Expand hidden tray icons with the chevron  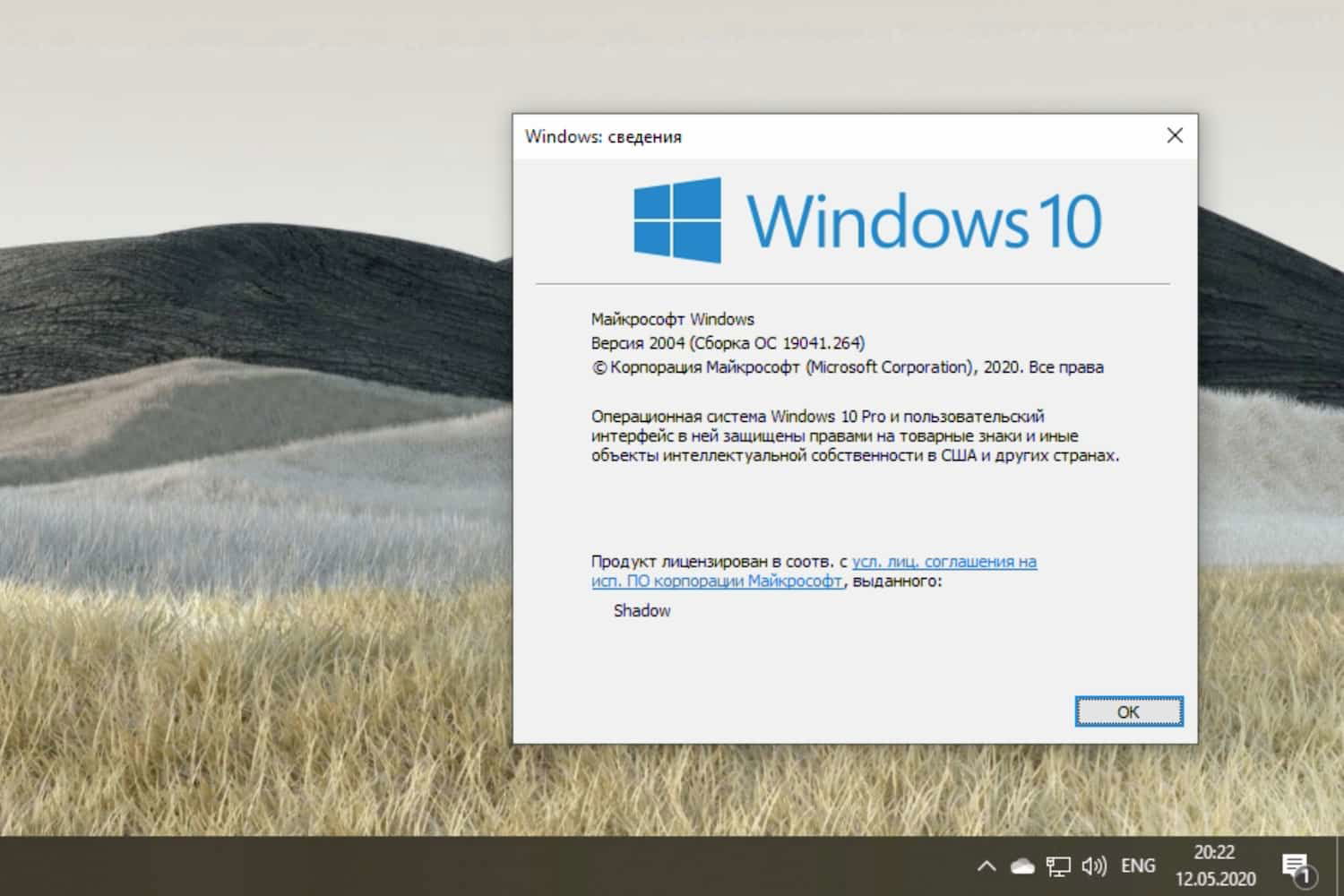(x=986, y=866)
